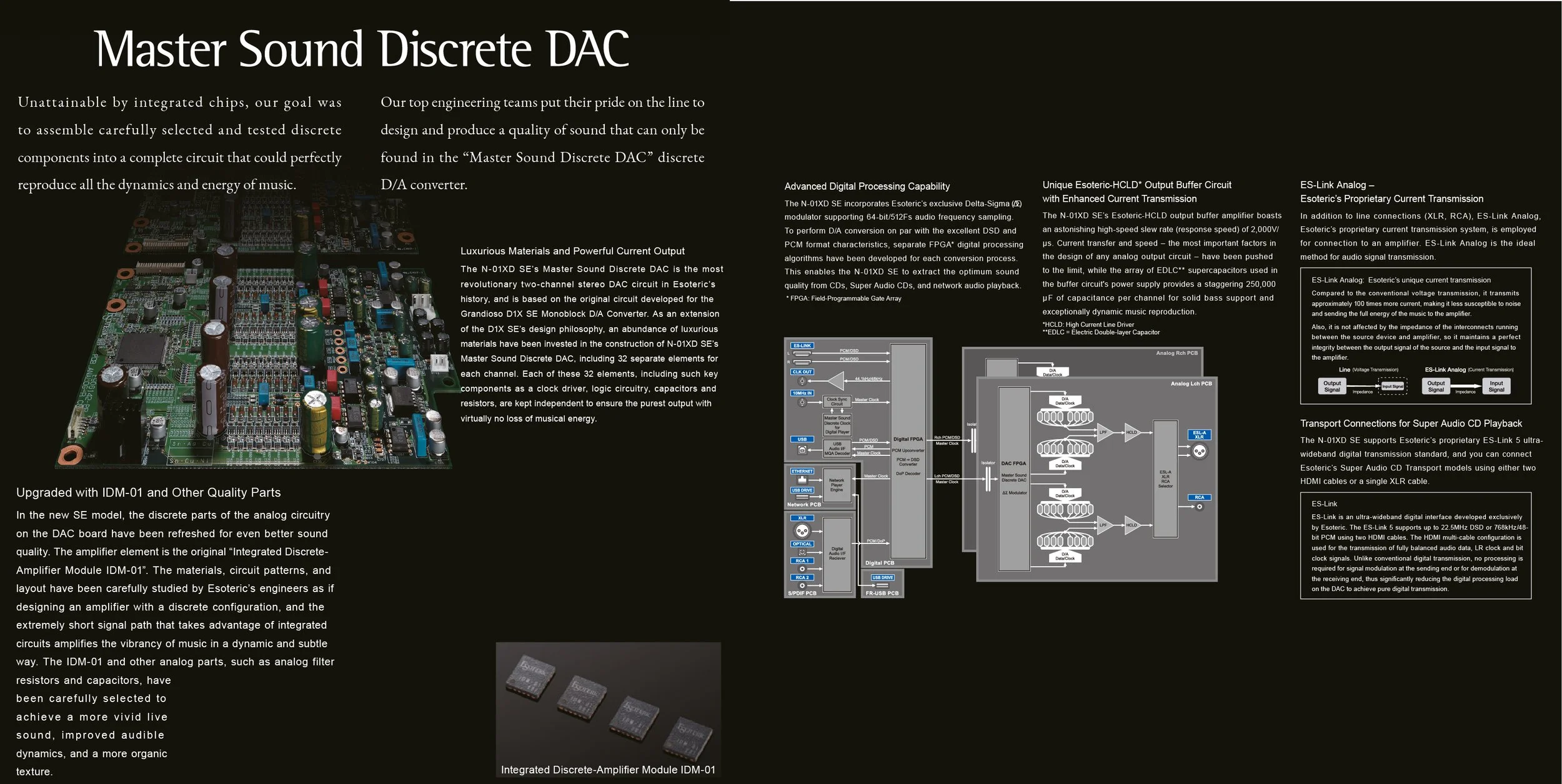Click the Ethernet jack icon in Network PCB
The width and height of the screenshot is (1562, 784).
coord(802,480)
